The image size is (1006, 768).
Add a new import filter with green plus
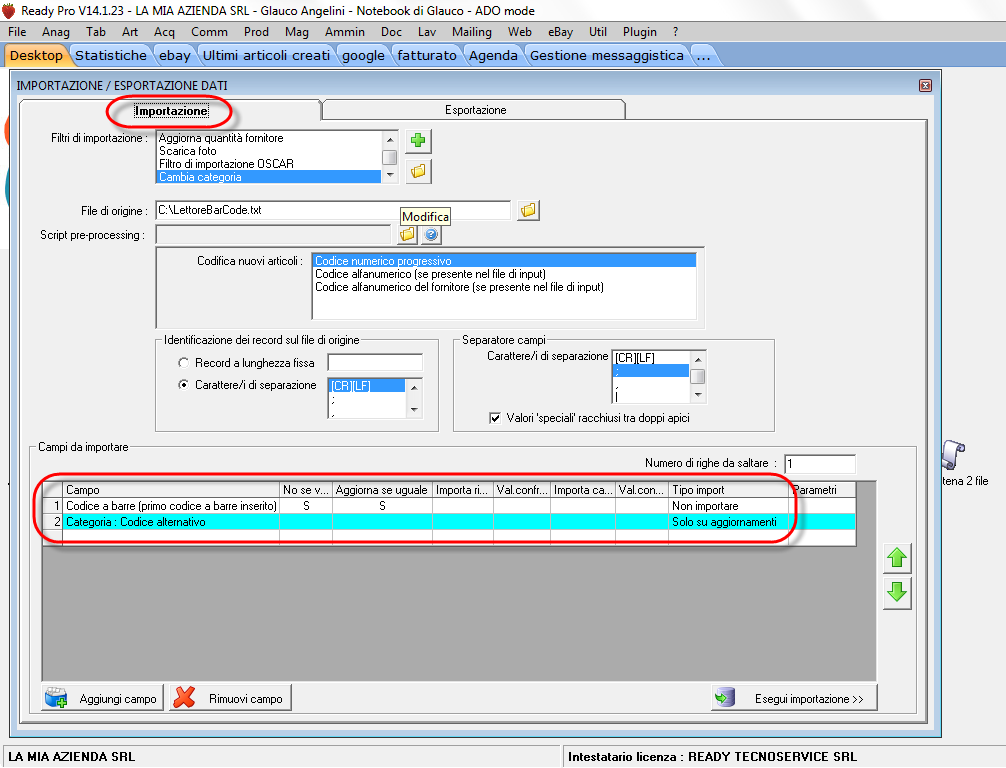pos(418,141)
